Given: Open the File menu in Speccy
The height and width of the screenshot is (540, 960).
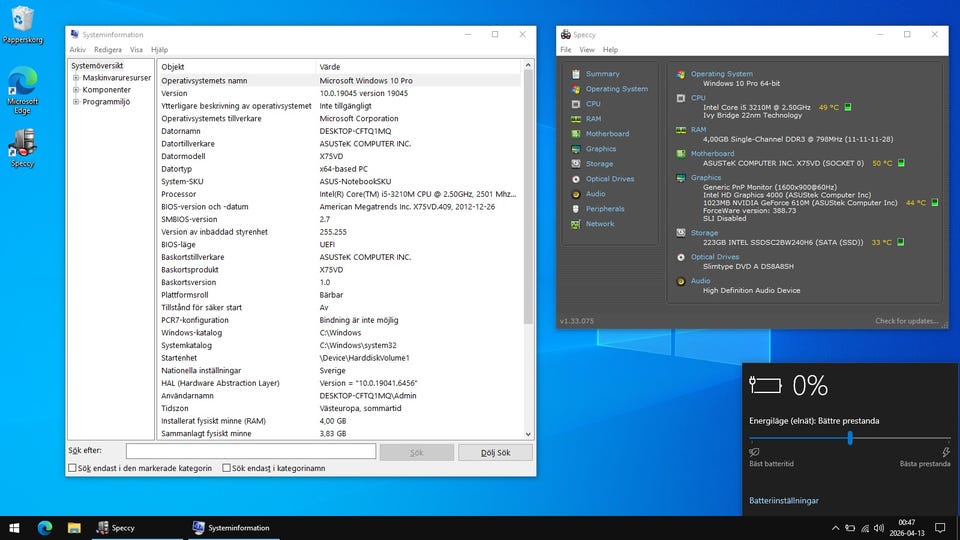Looking at the screenshot, I should click(566, 50).
